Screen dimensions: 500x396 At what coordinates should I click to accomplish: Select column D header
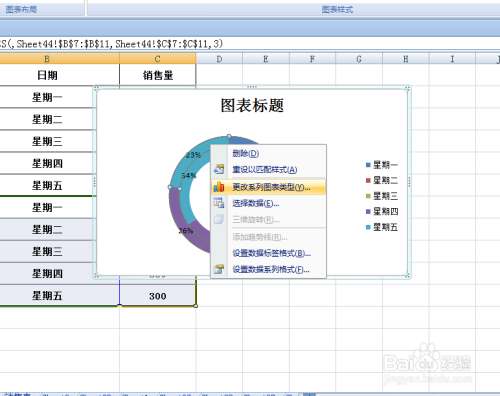(x=219, y=59)
